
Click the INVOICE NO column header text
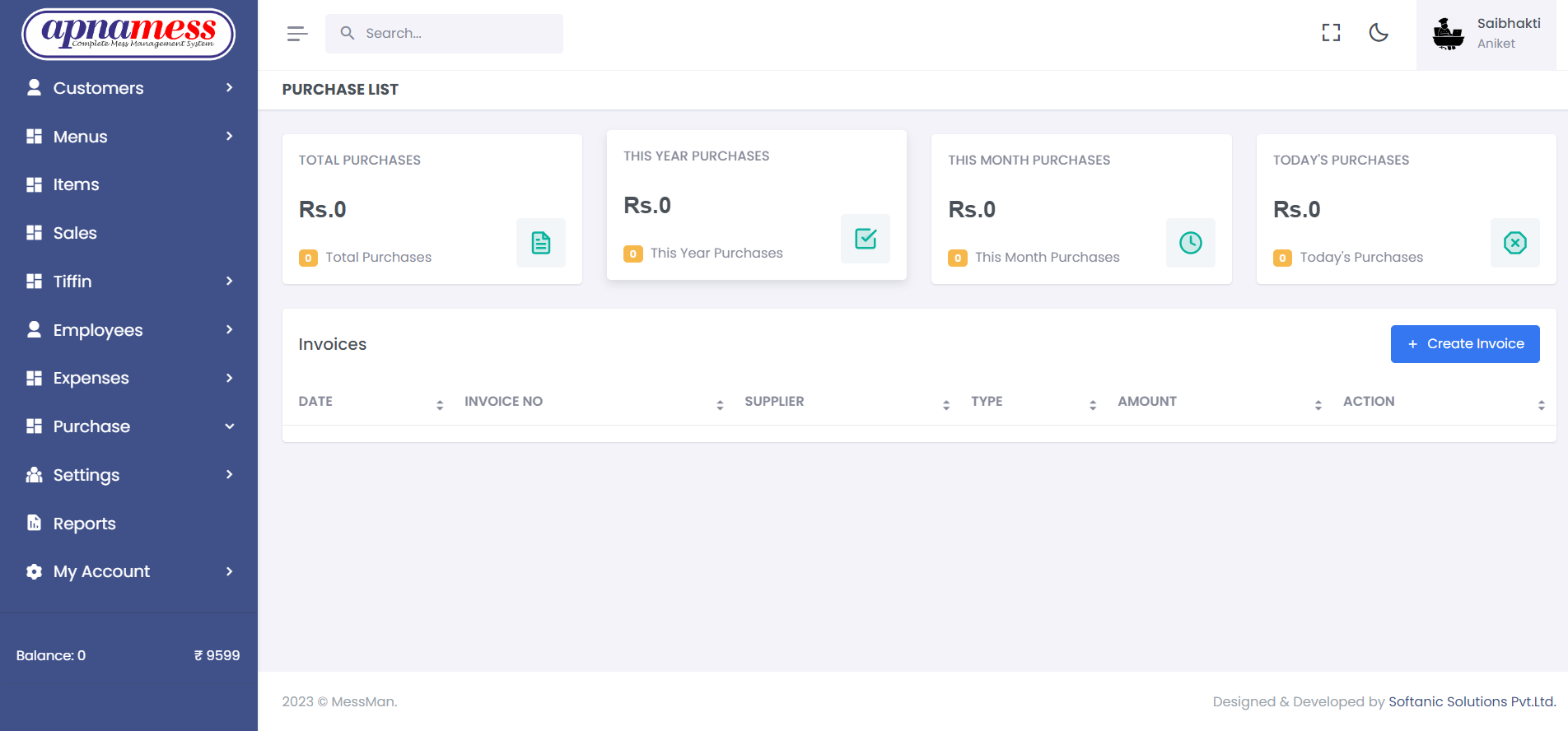tap(503, 401)
